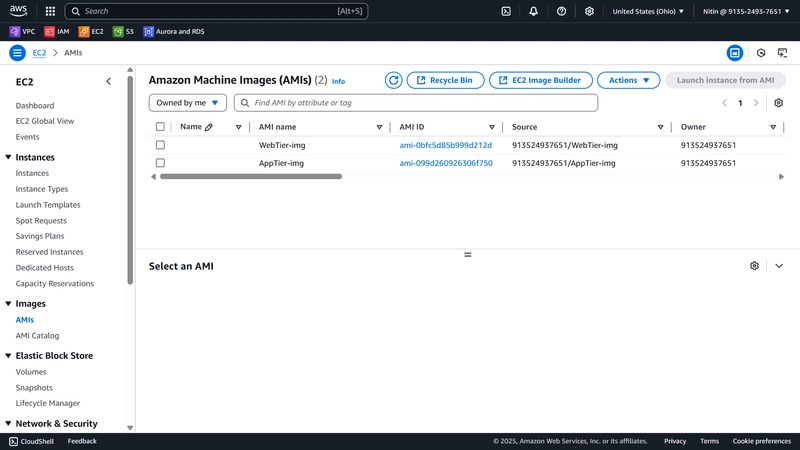This screenshot has height=450, width=800.
Task: Sort by the AMI ID column
Action: click(x=492, y=127)
